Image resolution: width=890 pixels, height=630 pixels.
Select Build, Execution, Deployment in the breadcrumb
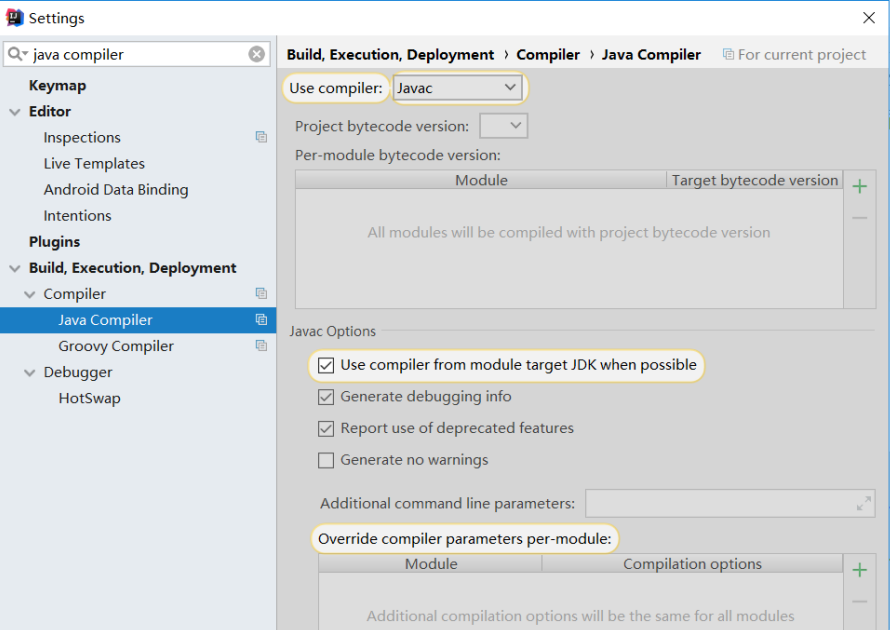coord(385,54)
